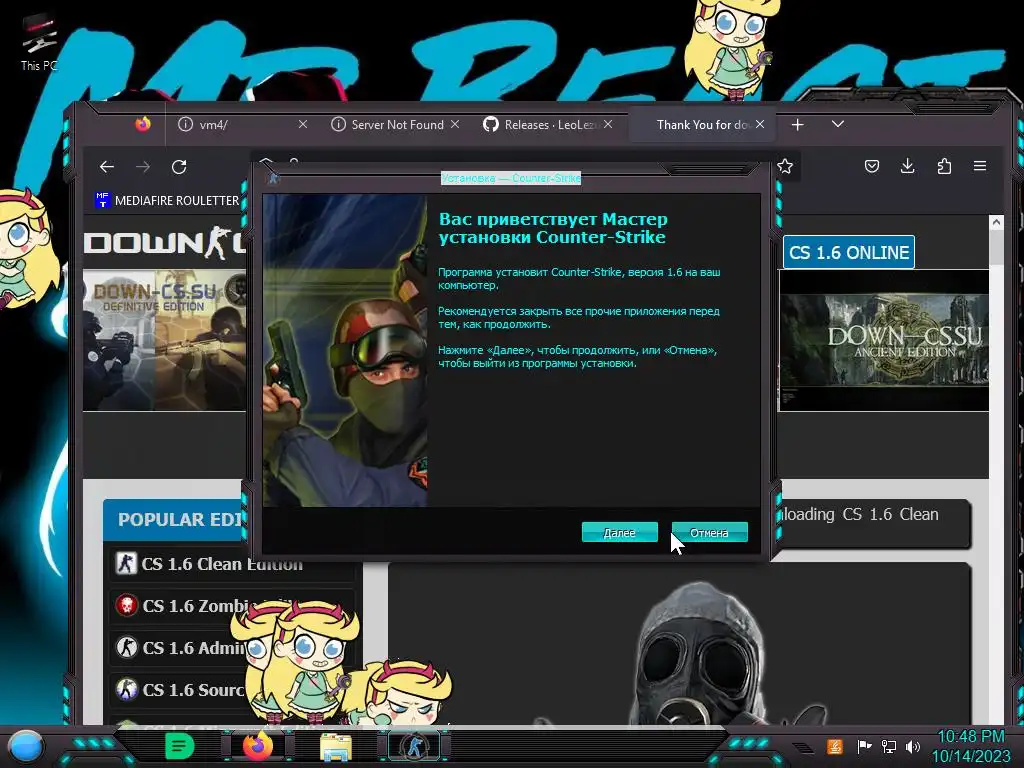
Task: Click the CS 1.6 Source icon
Action: (126, 689)
